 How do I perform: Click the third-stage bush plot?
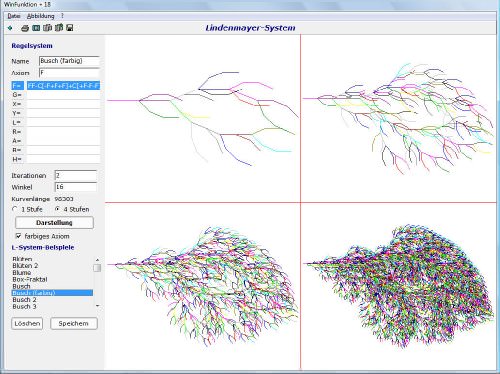203,286
